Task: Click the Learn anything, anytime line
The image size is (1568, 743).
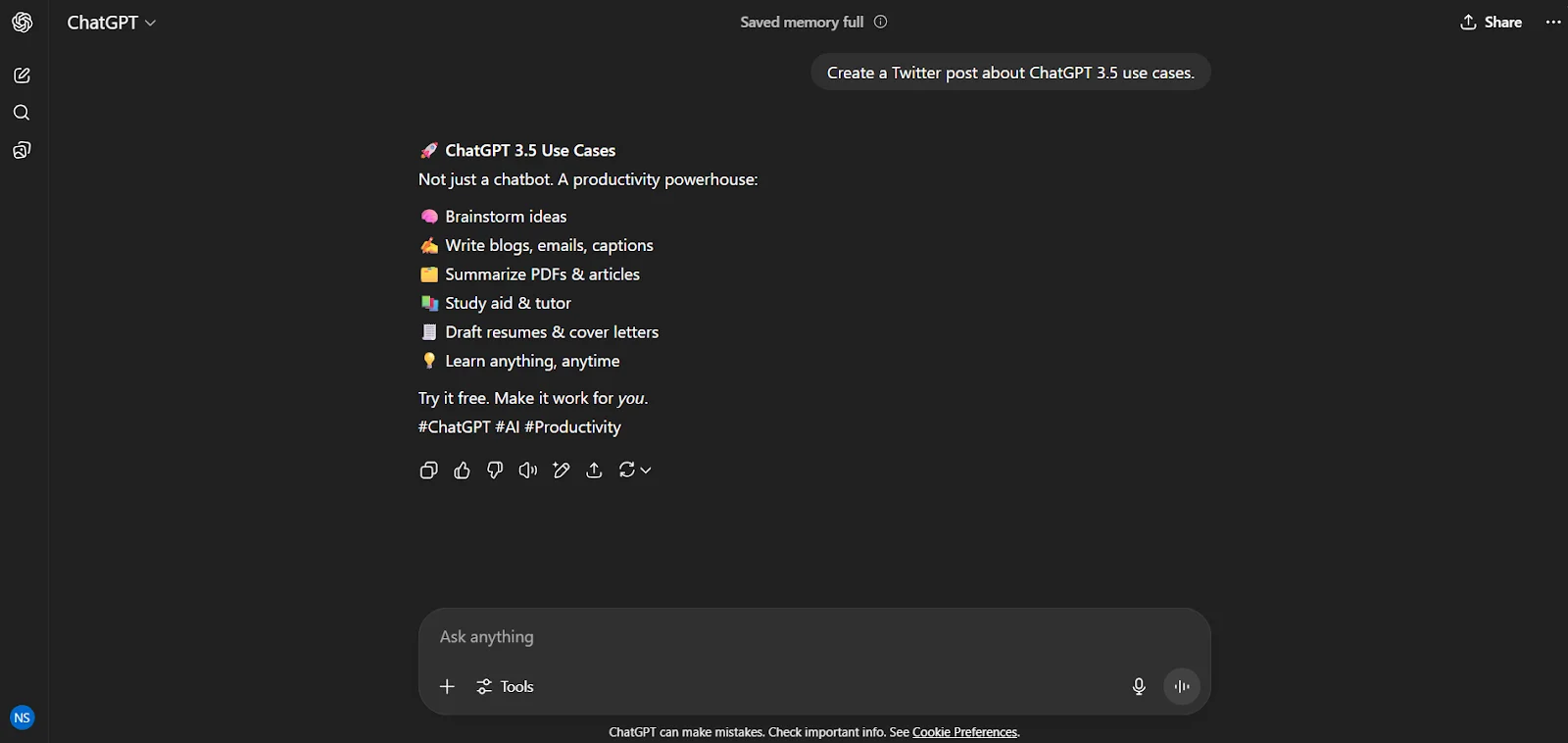Action: point(520,361)
